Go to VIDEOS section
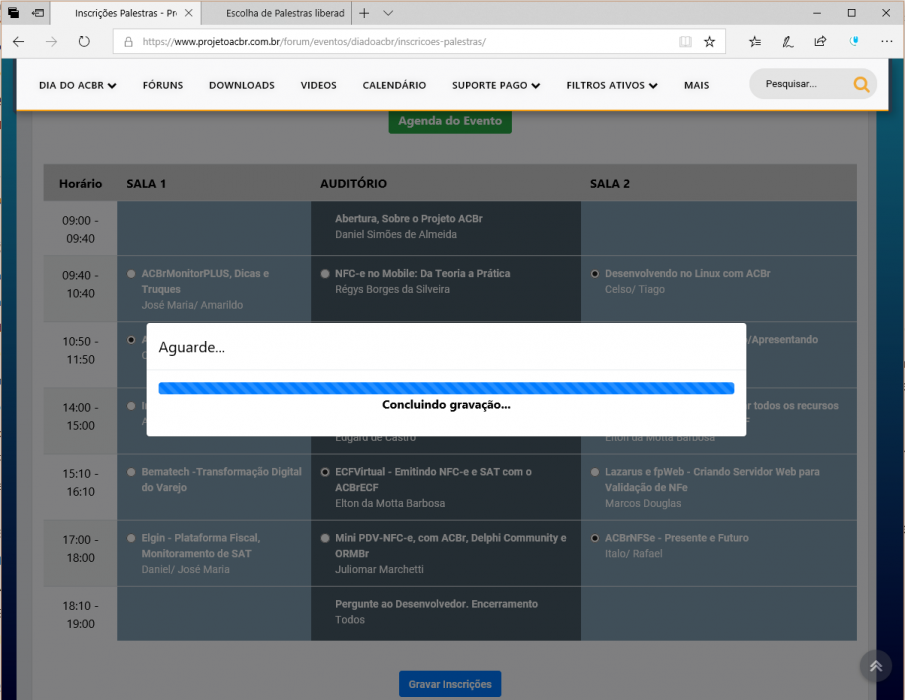The width and height of the screenshot is (905, 700). 319,85
